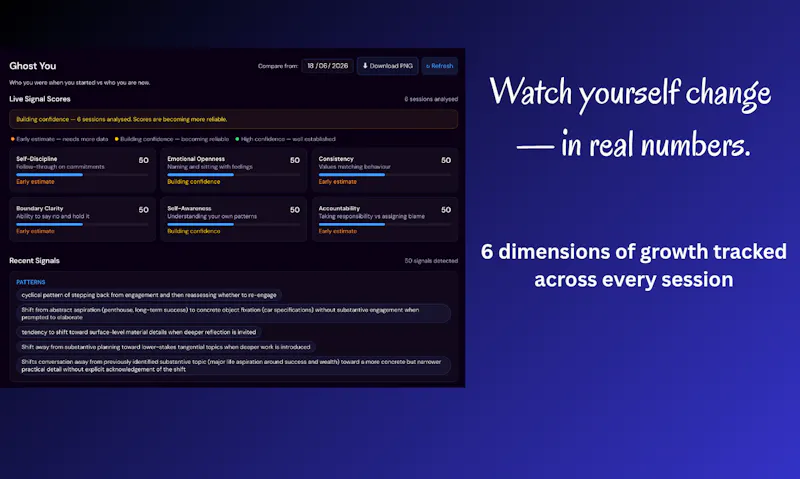
Task: Select the abstract aspiration penthouse signal
Action: click(234, 313)
